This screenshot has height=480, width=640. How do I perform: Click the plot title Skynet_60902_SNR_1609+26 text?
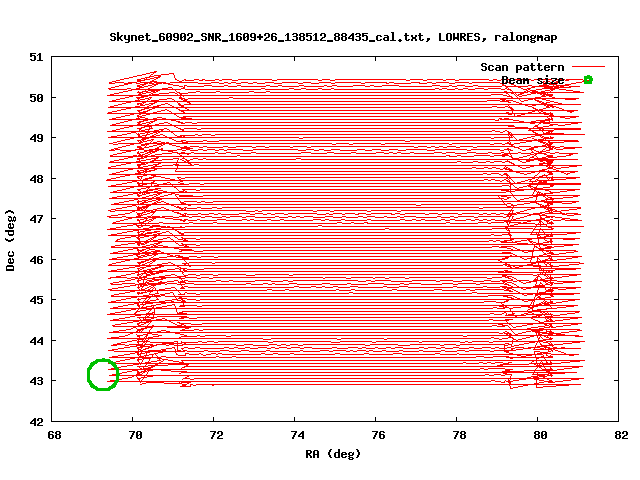pos(333,37)
